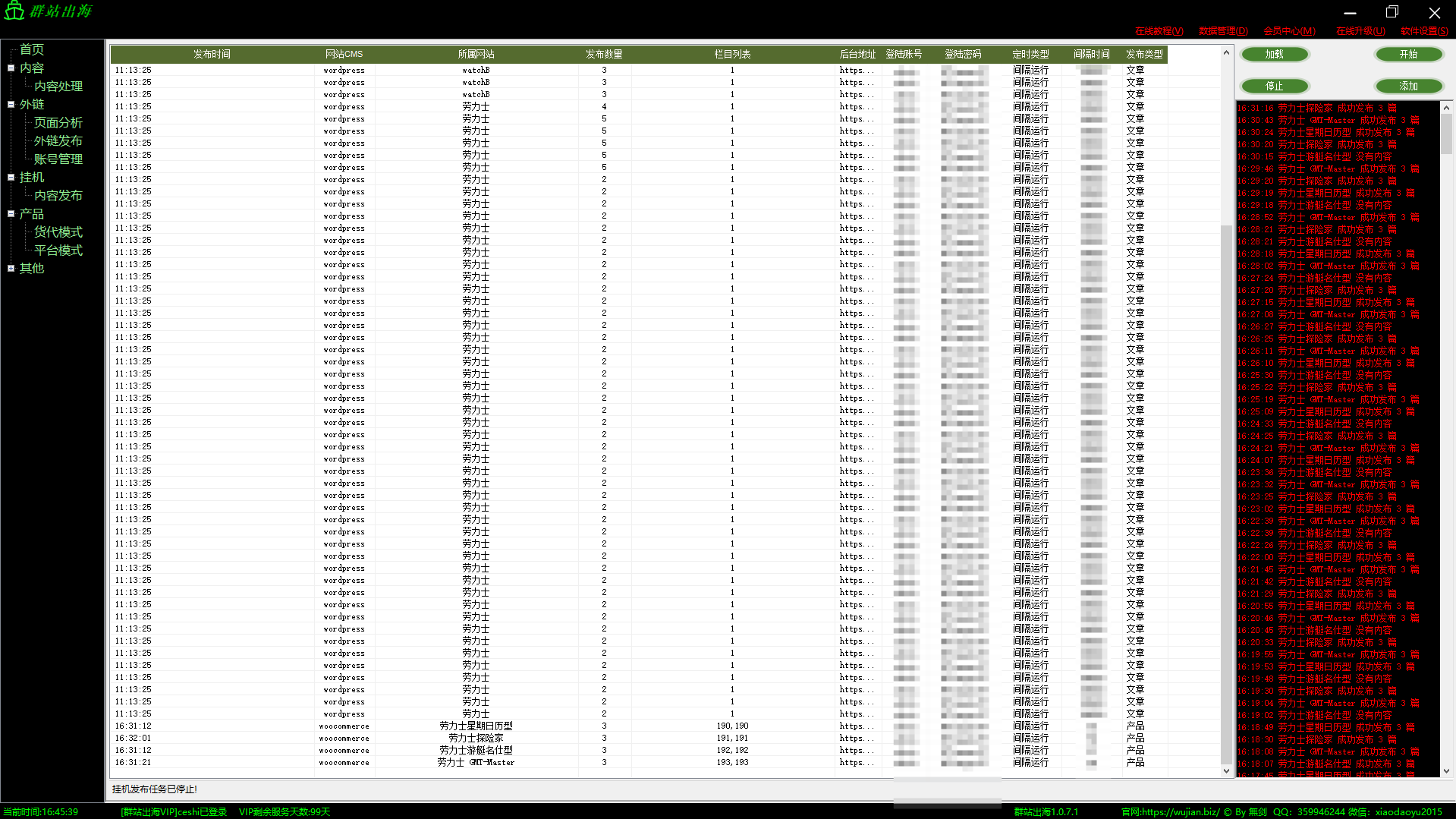
Task: Click the task table vertical scrollbar thumb
Action: pos(1226,495)
